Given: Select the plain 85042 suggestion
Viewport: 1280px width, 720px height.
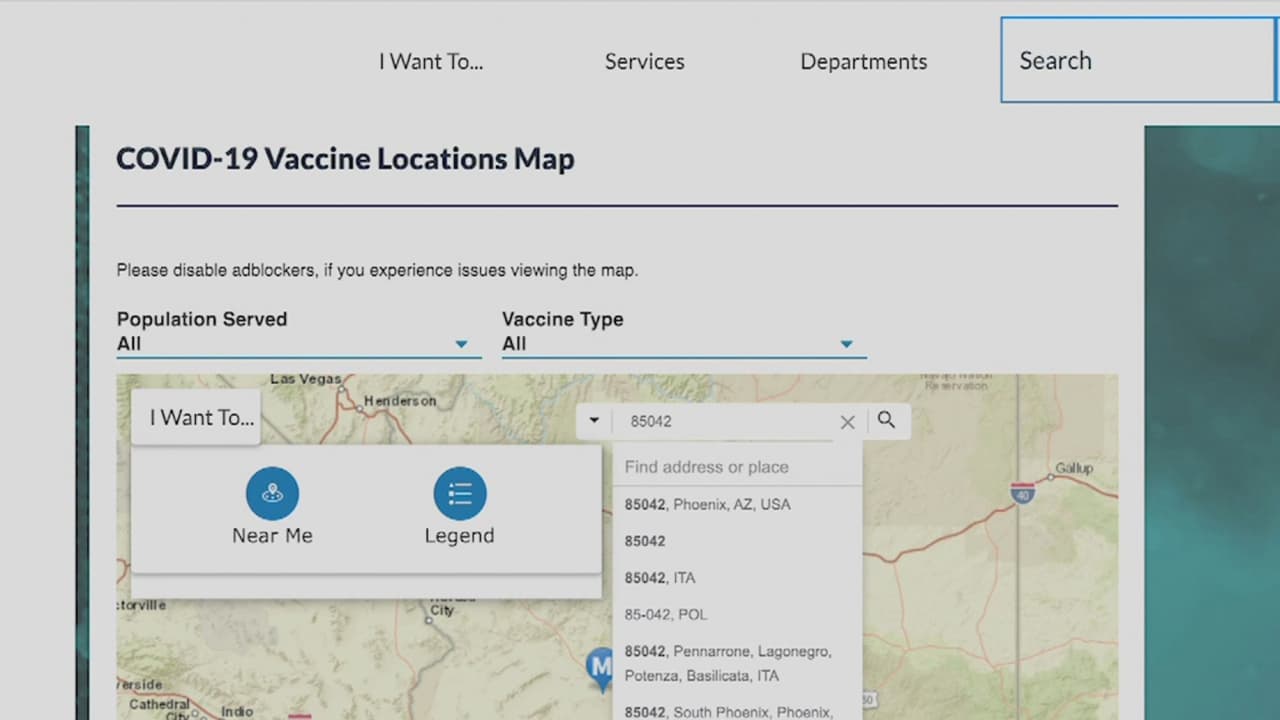Looking at the screenshot, I should [645, 541].
